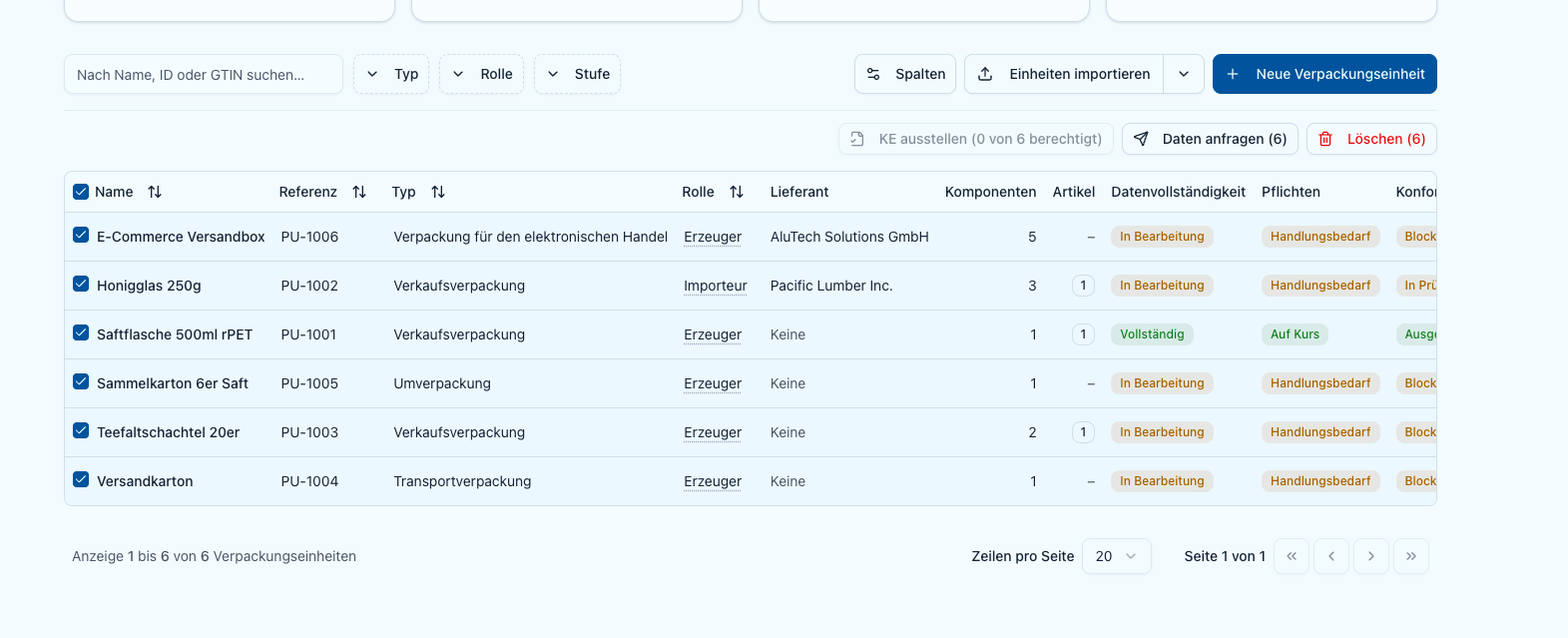Go to previous page icon
Image resolution: width=1568 pixels, height=638 pixels.
1331,556
